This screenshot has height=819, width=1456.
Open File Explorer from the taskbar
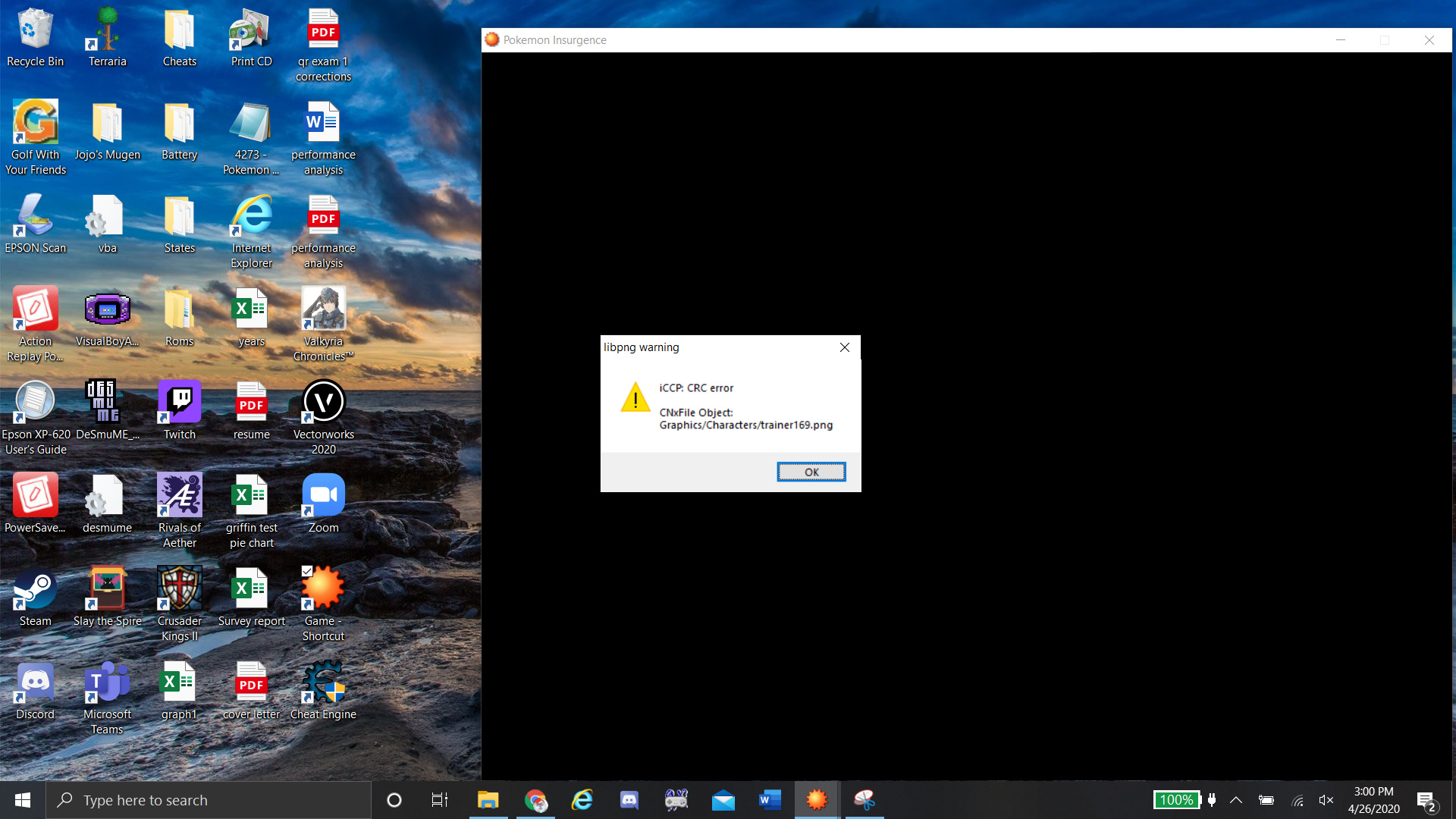(488, 800)
